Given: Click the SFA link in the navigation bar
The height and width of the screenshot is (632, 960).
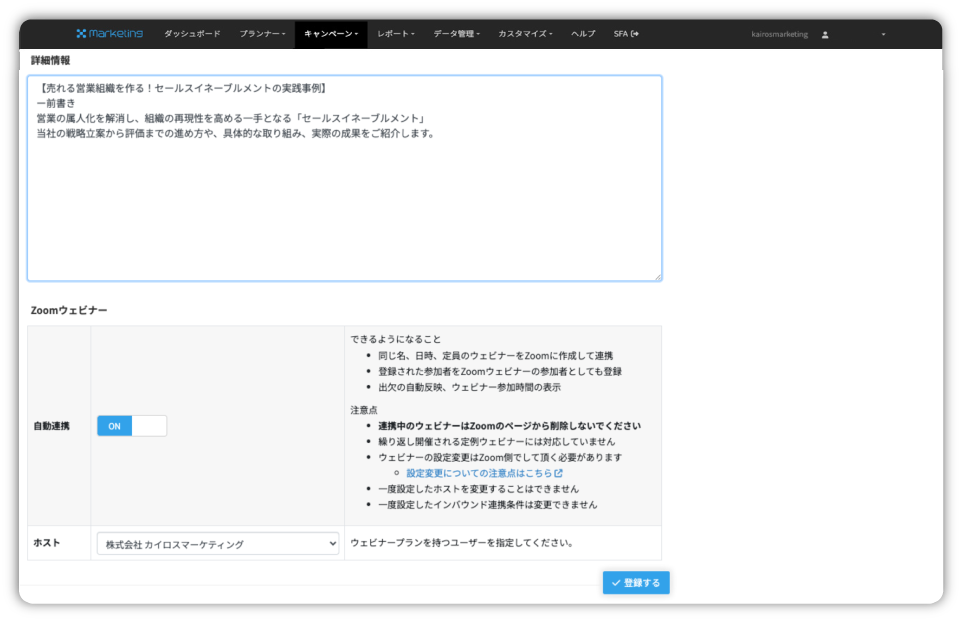Looking at the screenshot, I should (x=620, y=33).
